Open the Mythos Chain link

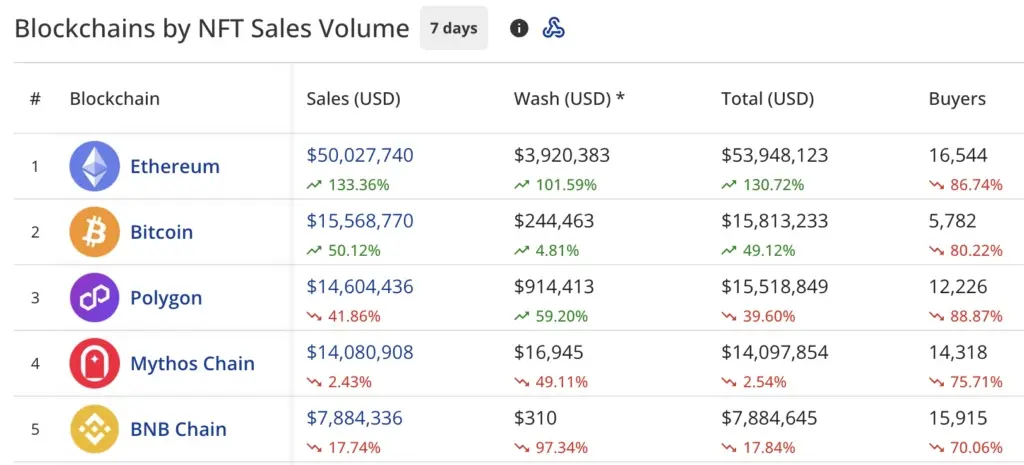(x=193, y=363)
